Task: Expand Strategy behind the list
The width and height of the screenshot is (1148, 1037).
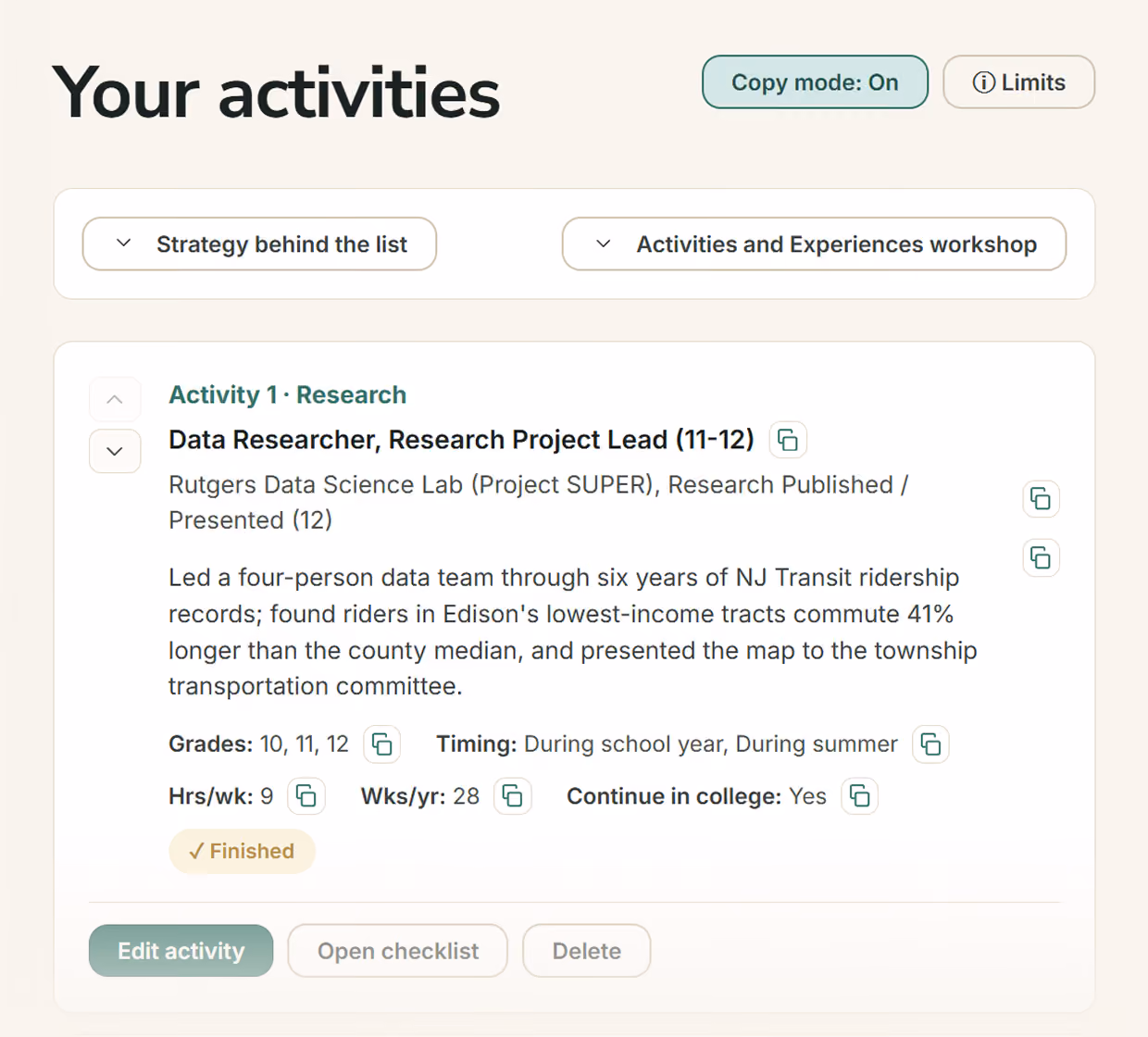Action: 259,244
